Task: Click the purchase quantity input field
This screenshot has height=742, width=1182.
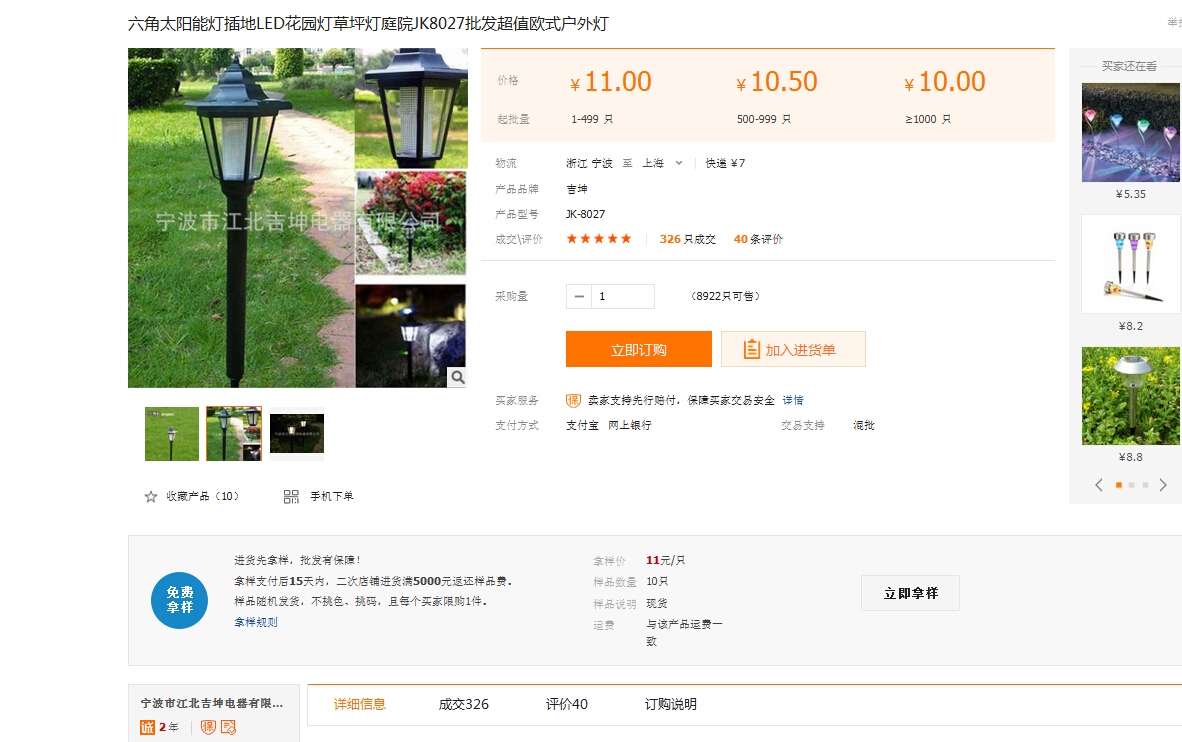Action: [x=622, y=297]
